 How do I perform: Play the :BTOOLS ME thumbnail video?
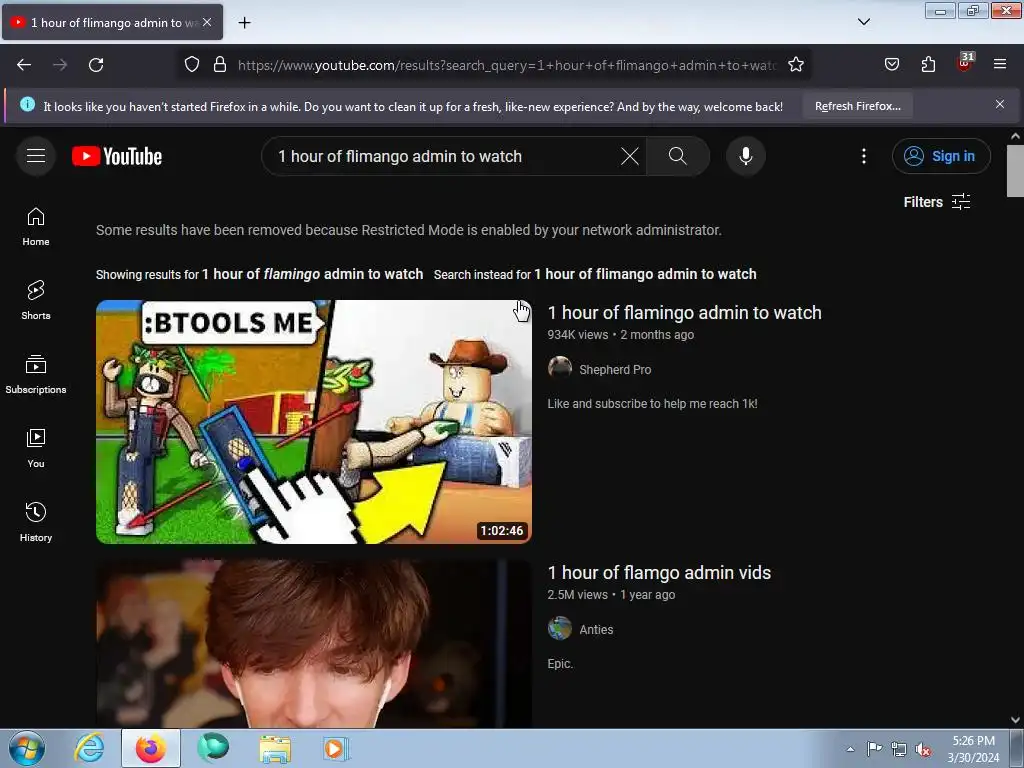coord(313,422)
